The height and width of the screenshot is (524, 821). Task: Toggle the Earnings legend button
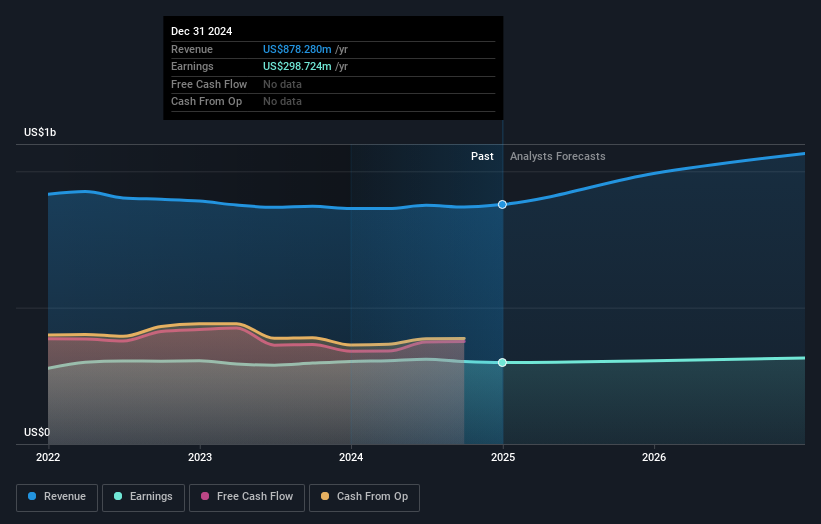(143, 497)
